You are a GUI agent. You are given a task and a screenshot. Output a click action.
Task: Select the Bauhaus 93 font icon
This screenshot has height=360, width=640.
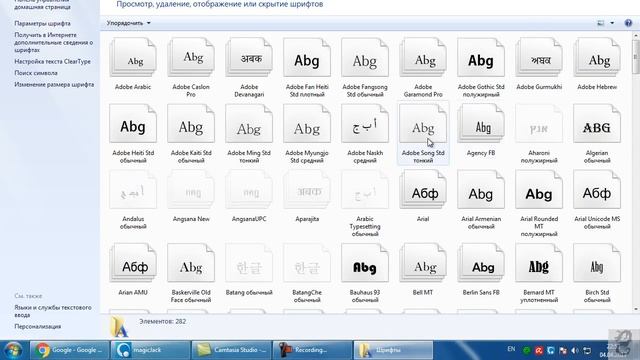tap(364, 263)
